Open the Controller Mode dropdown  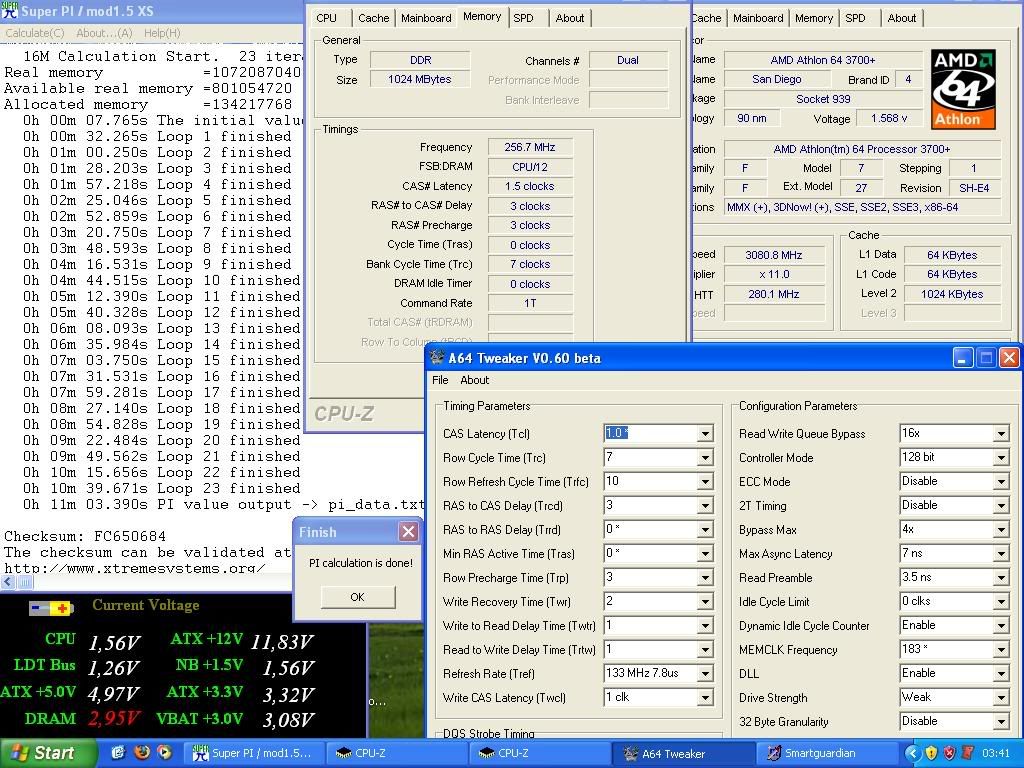[1001, 458]
